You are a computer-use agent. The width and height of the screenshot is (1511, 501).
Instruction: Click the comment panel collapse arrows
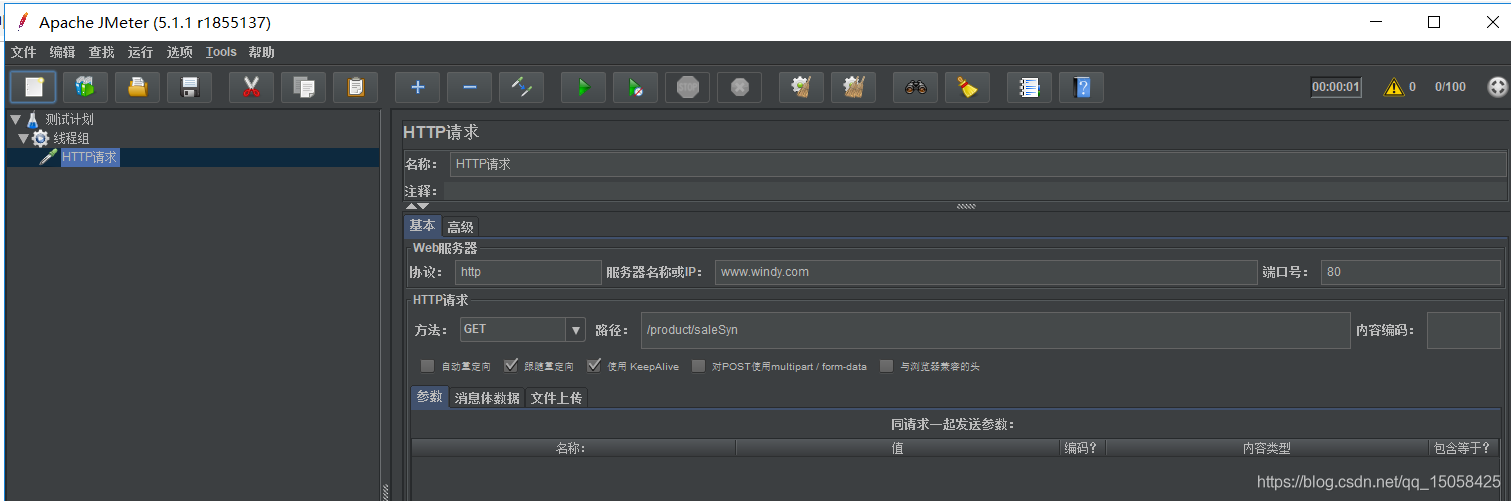pos(417,206)
